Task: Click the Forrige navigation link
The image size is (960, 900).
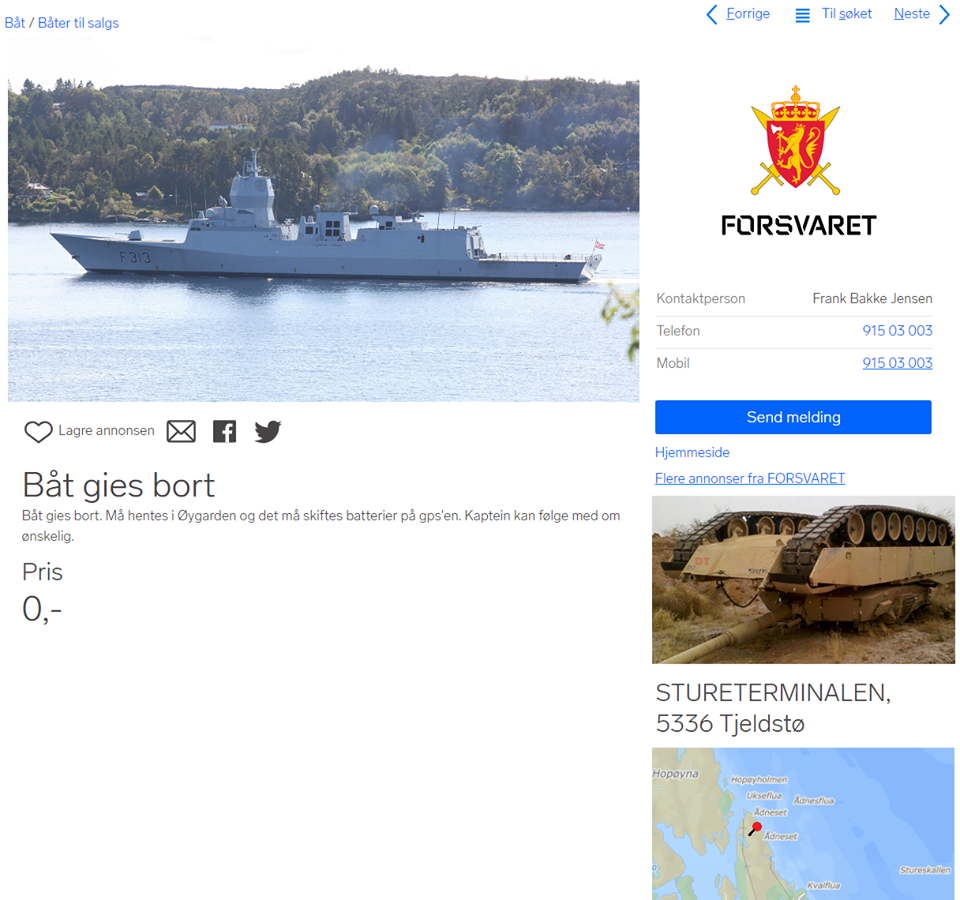Action: [x=748, y=13]
